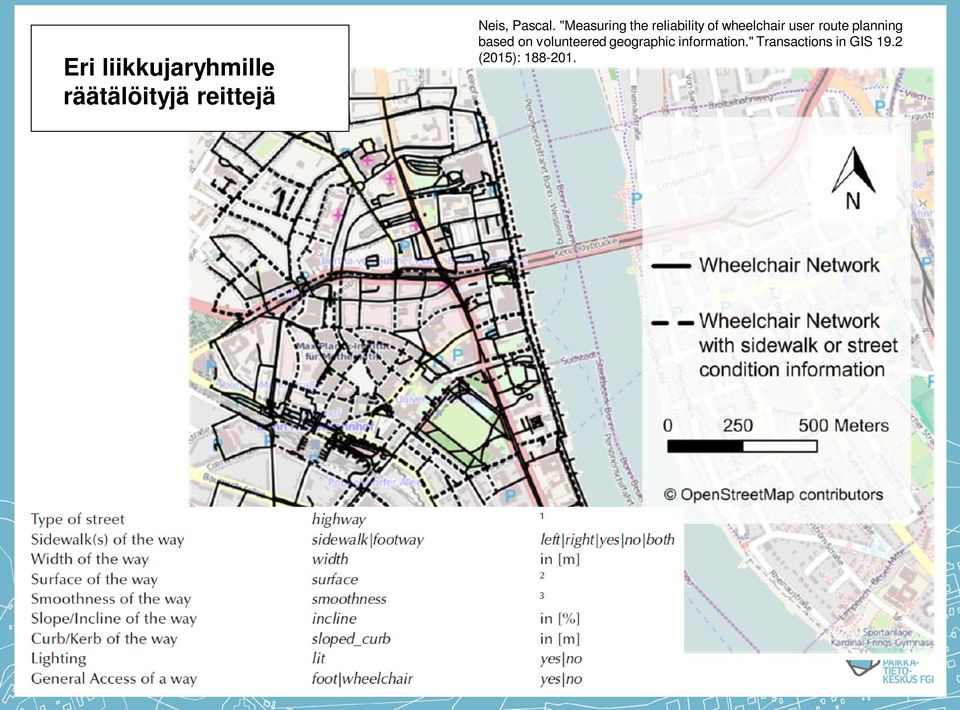The image size is (960, 710).
Task: Click the 'surface' tag in table
Action: (335, 579)
